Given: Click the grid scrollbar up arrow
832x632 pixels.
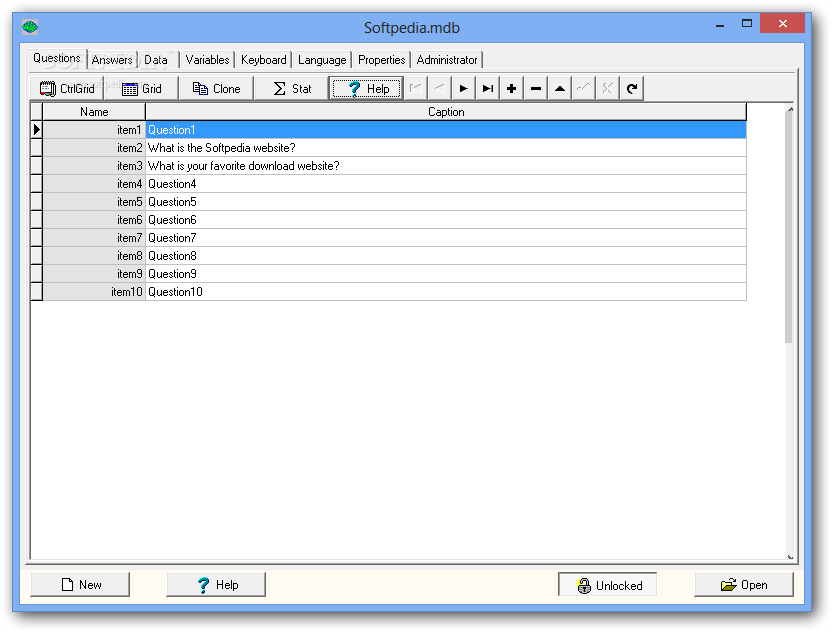Looking at the screenshot, I should (x=790, y=109).
